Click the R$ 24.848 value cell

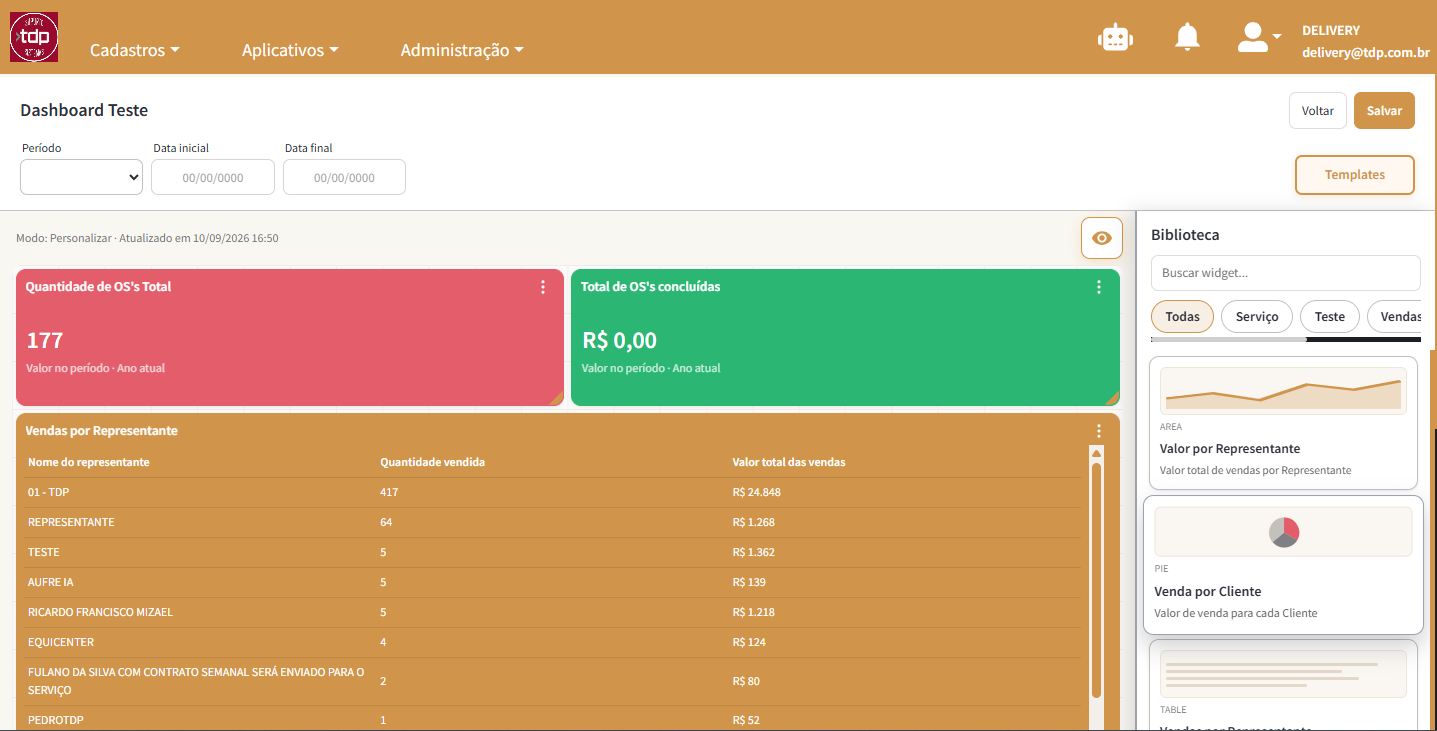pos(756,492)
